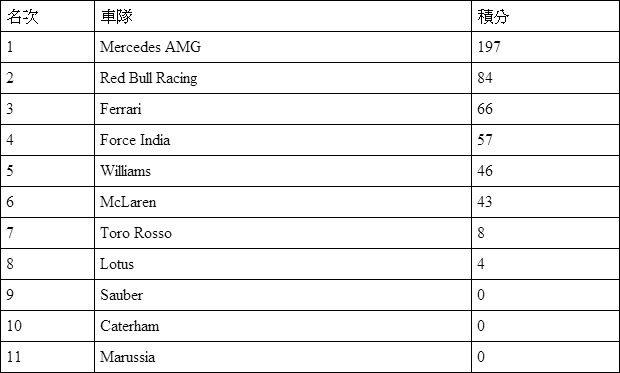The height and width of the screenshot is (373, 620).
Task: Click the Ferrari team cell
Action: coord(283,109)
